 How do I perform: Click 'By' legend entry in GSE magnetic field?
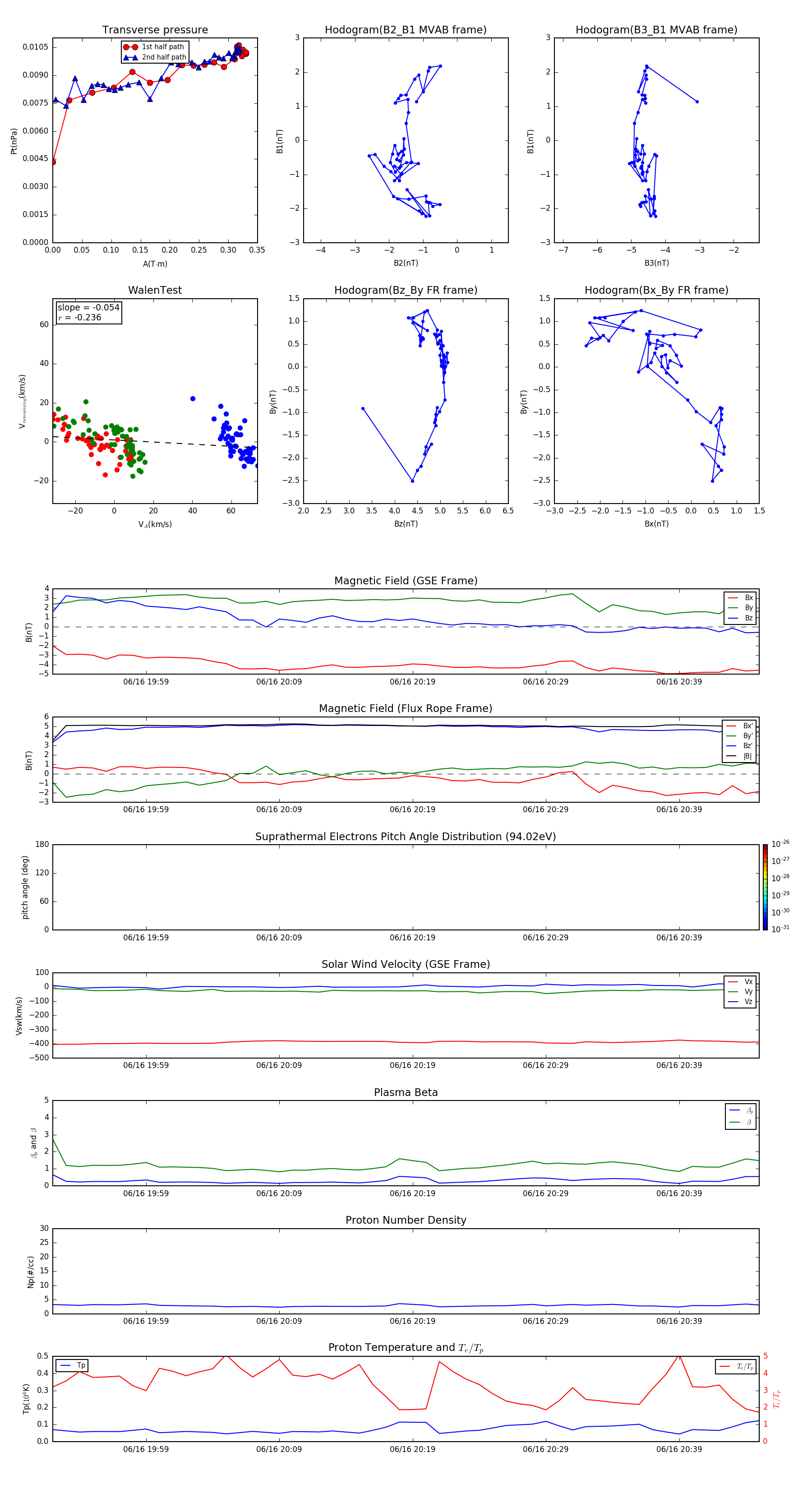coord(740,608)
